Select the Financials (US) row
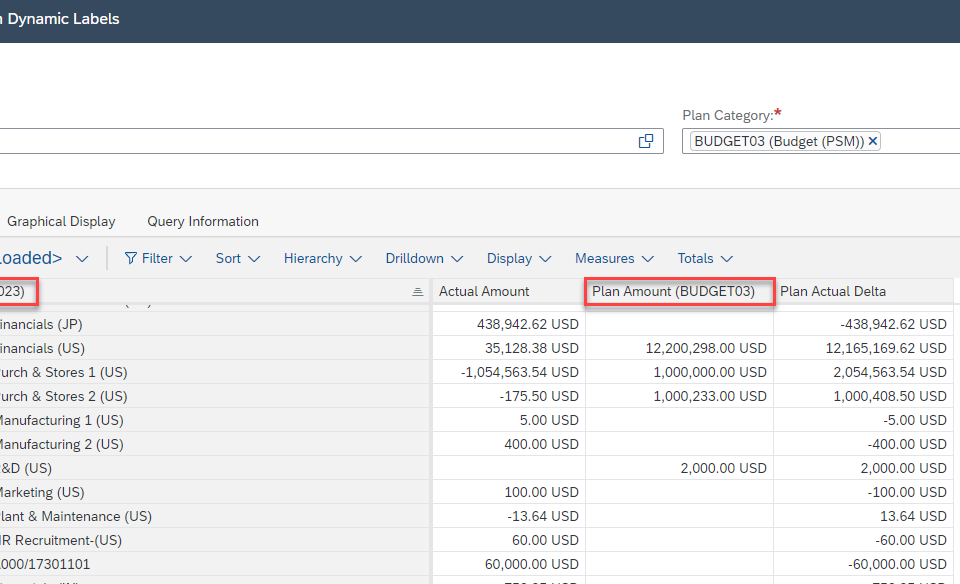This screenshot has height=584, width=960. pos(214,348)
